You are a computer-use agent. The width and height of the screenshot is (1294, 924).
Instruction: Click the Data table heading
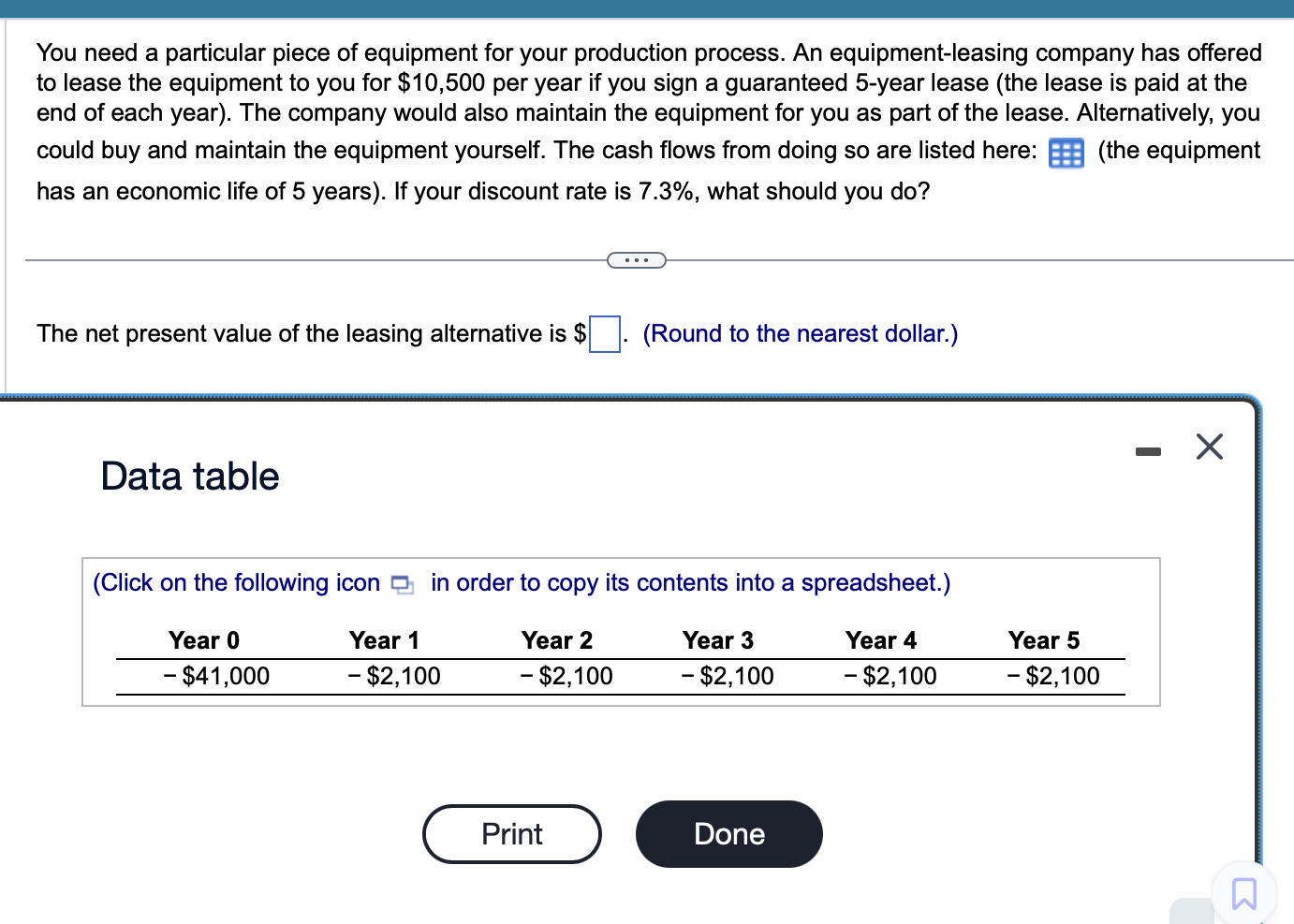189,477
